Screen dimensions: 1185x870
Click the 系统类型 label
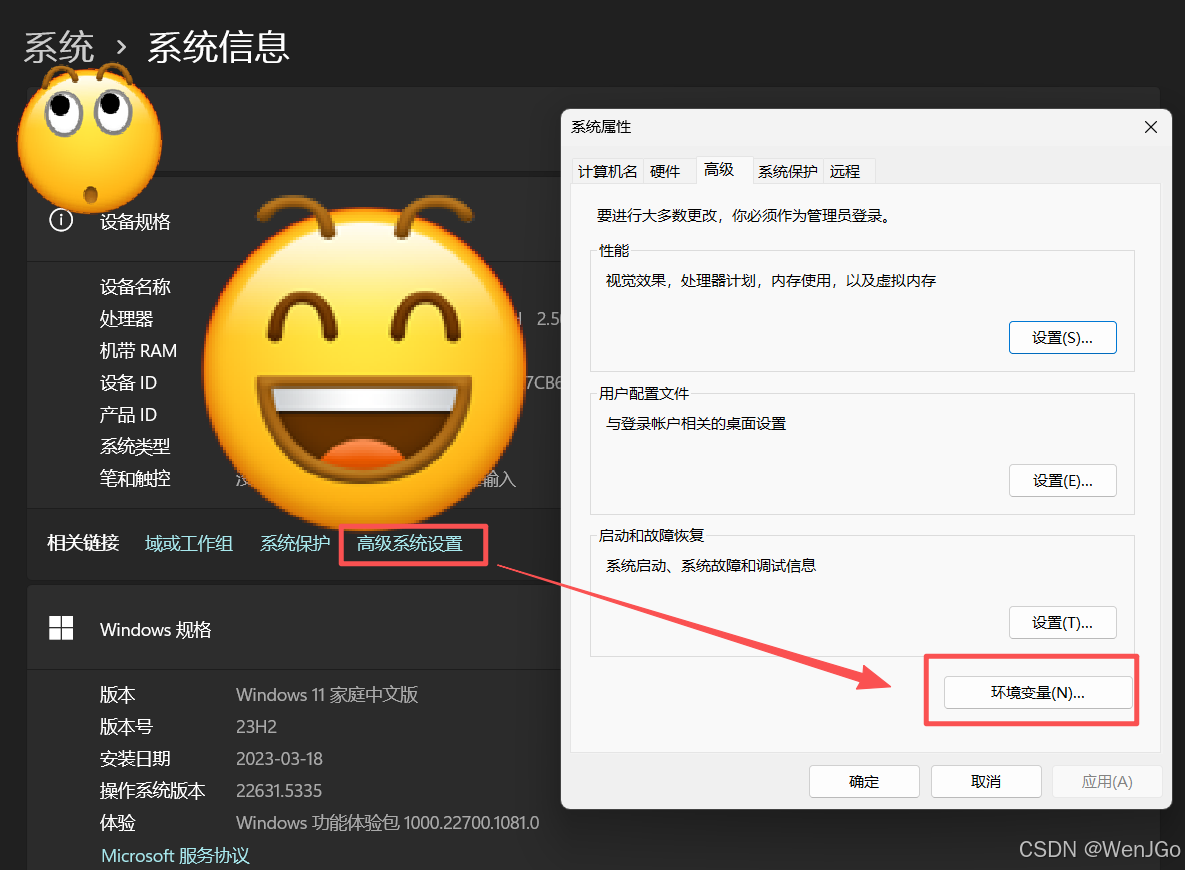coord(135,447)
